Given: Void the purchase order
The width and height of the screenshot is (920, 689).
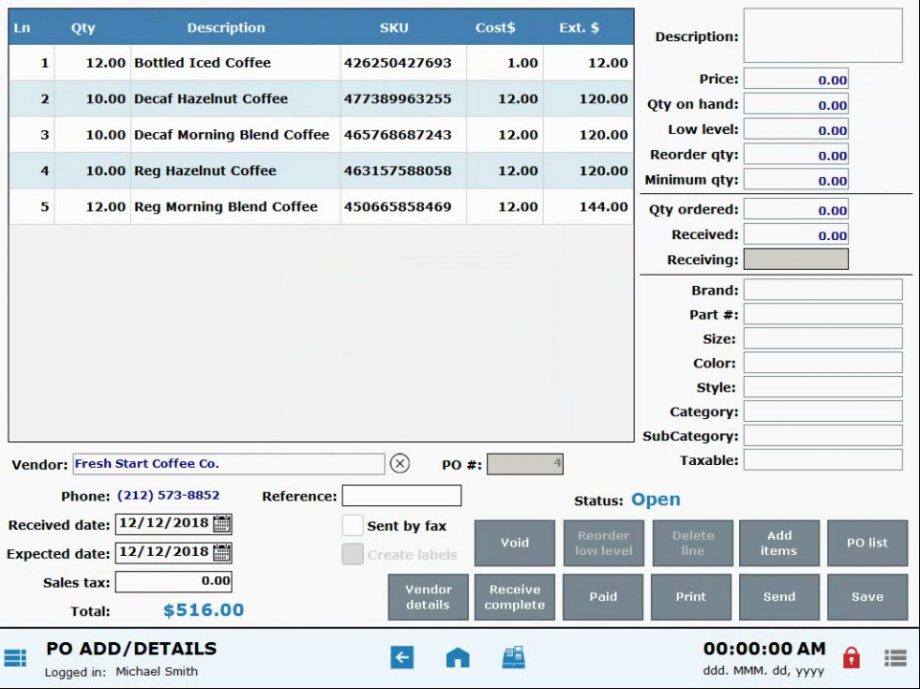Looking at the screenshot, I should 514,542.
